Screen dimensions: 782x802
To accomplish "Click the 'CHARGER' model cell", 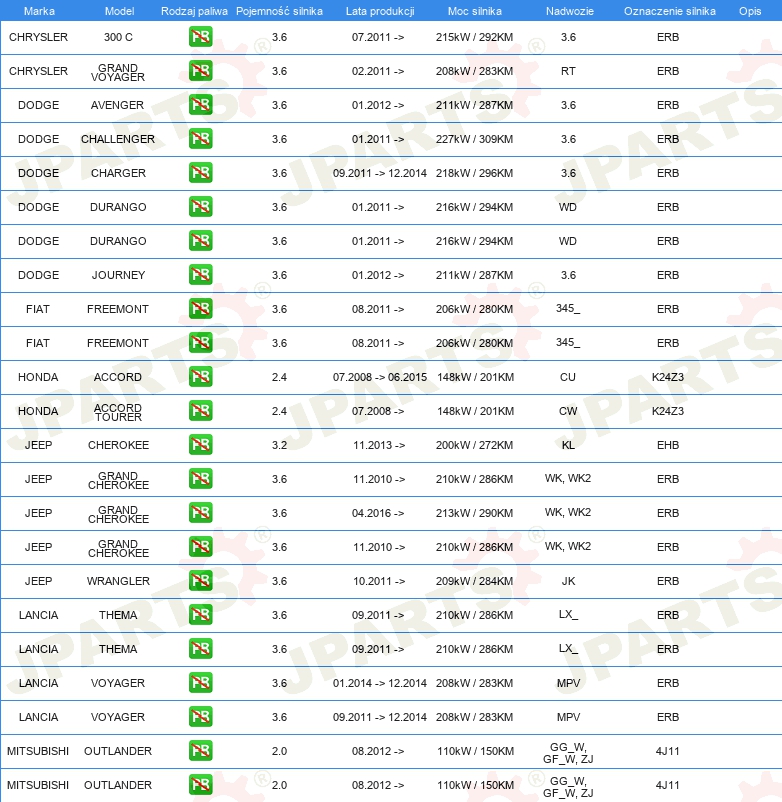I will (x=118, y=173).
